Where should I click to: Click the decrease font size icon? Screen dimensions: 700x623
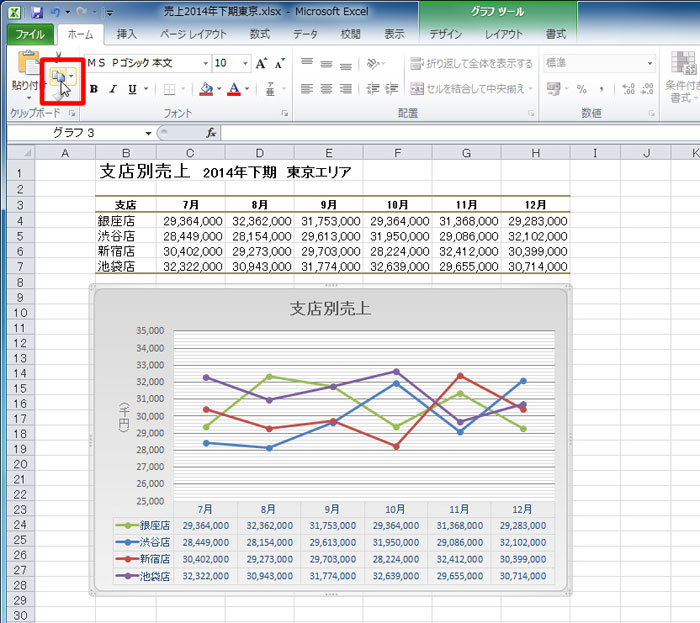point(280,63)
